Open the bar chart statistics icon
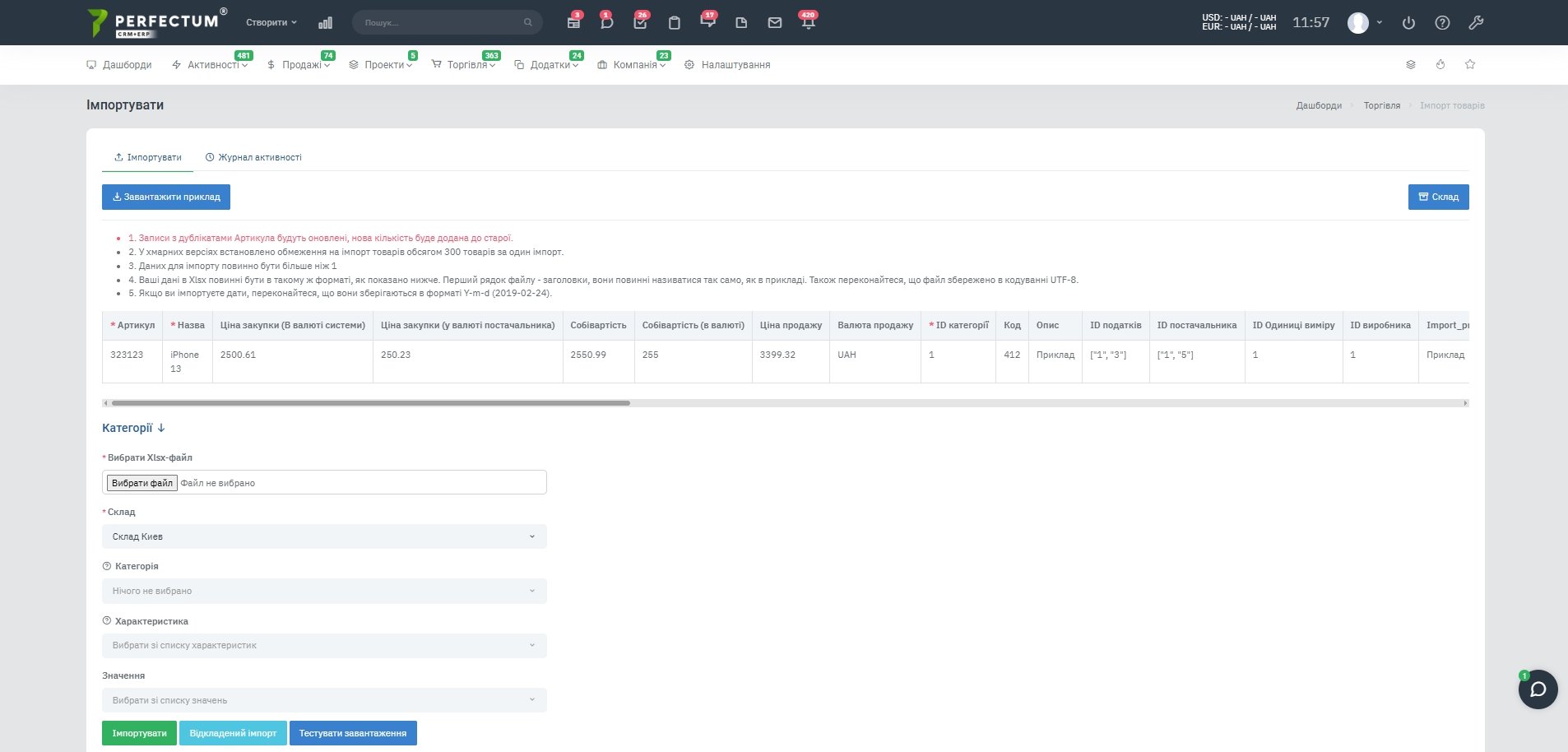The height and width of the screenshot is (752, 1568). click(x=325, y=23)
